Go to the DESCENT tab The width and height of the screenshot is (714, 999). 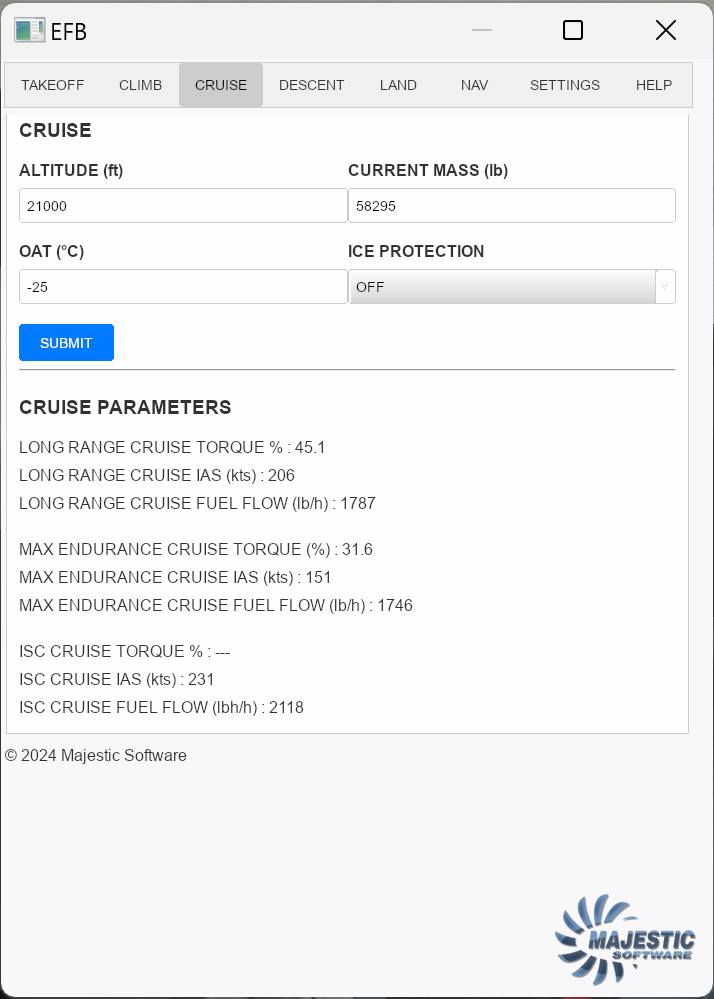tap(311, 85)
